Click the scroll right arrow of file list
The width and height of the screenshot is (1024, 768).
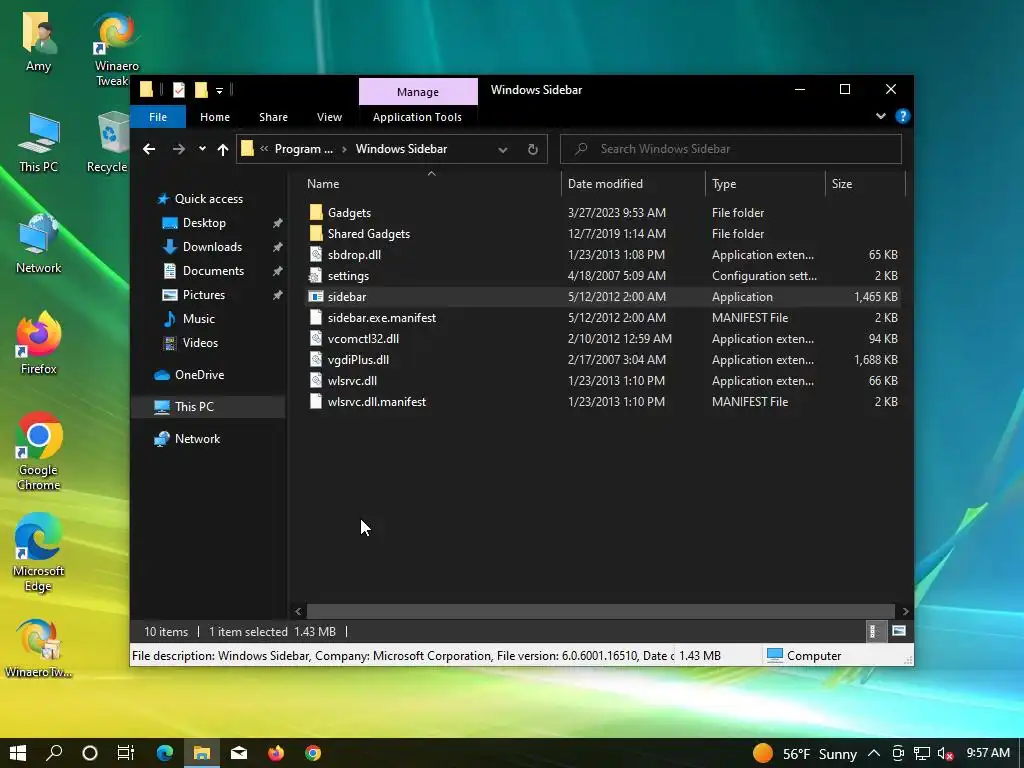pyautogui.click(x=905, y=611)
